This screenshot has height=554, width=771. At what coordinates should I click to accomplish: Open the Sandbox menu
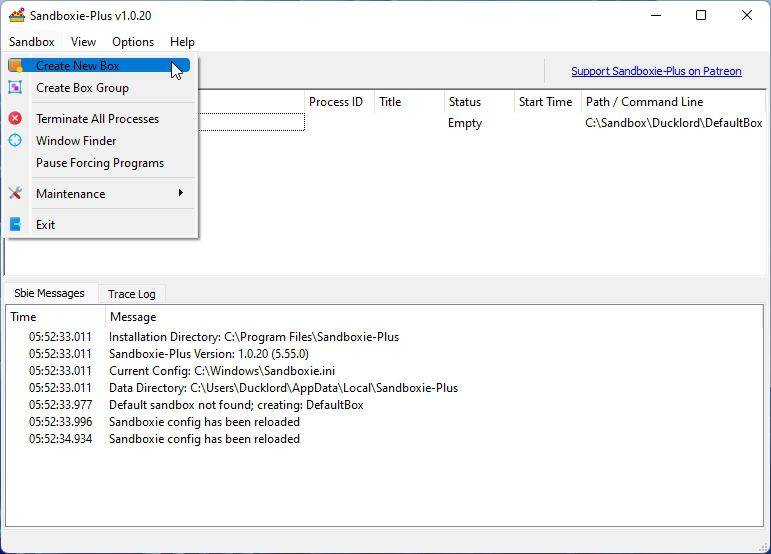[x=31, y=42]
